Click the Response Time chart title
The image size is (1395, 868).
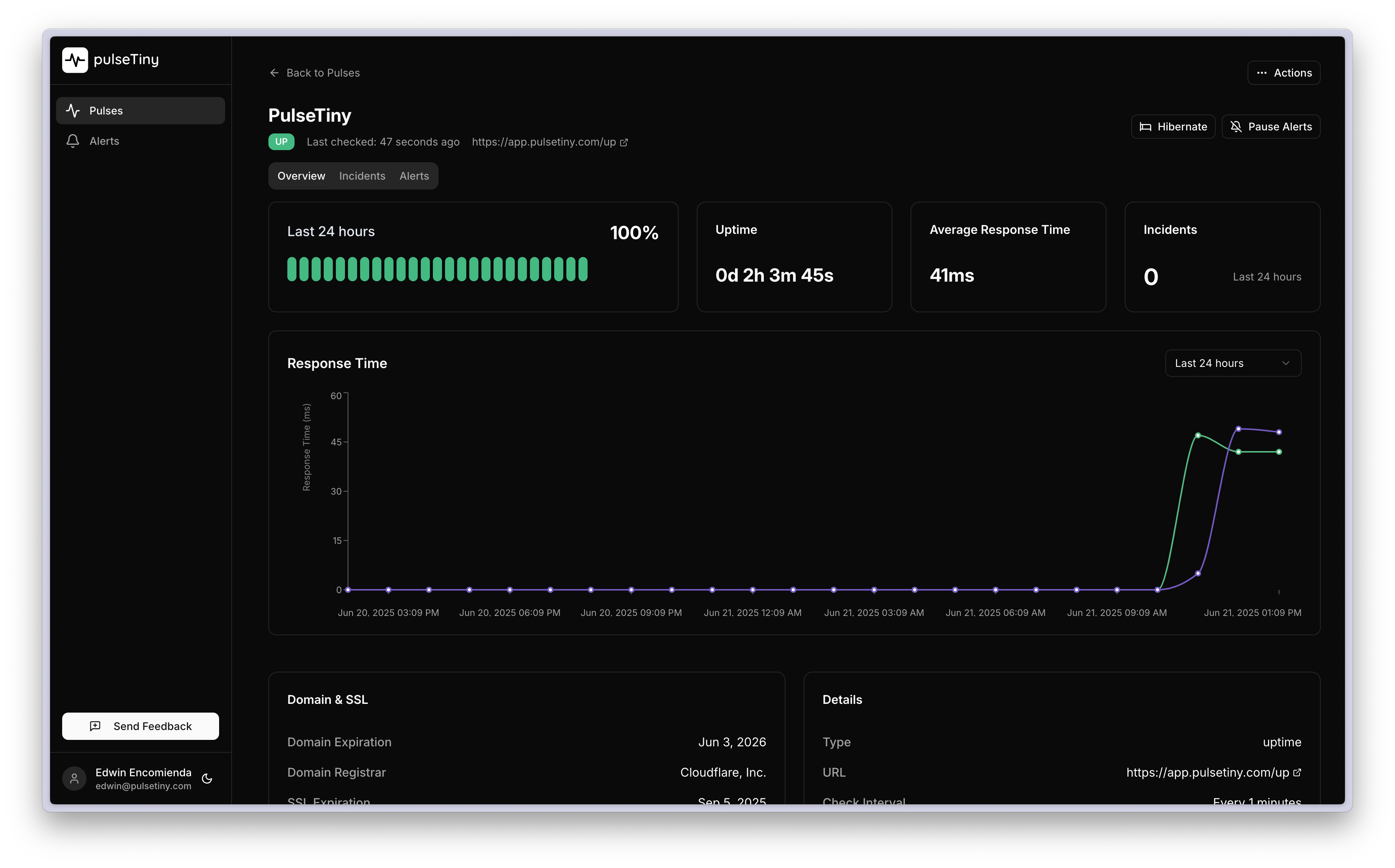337,363
